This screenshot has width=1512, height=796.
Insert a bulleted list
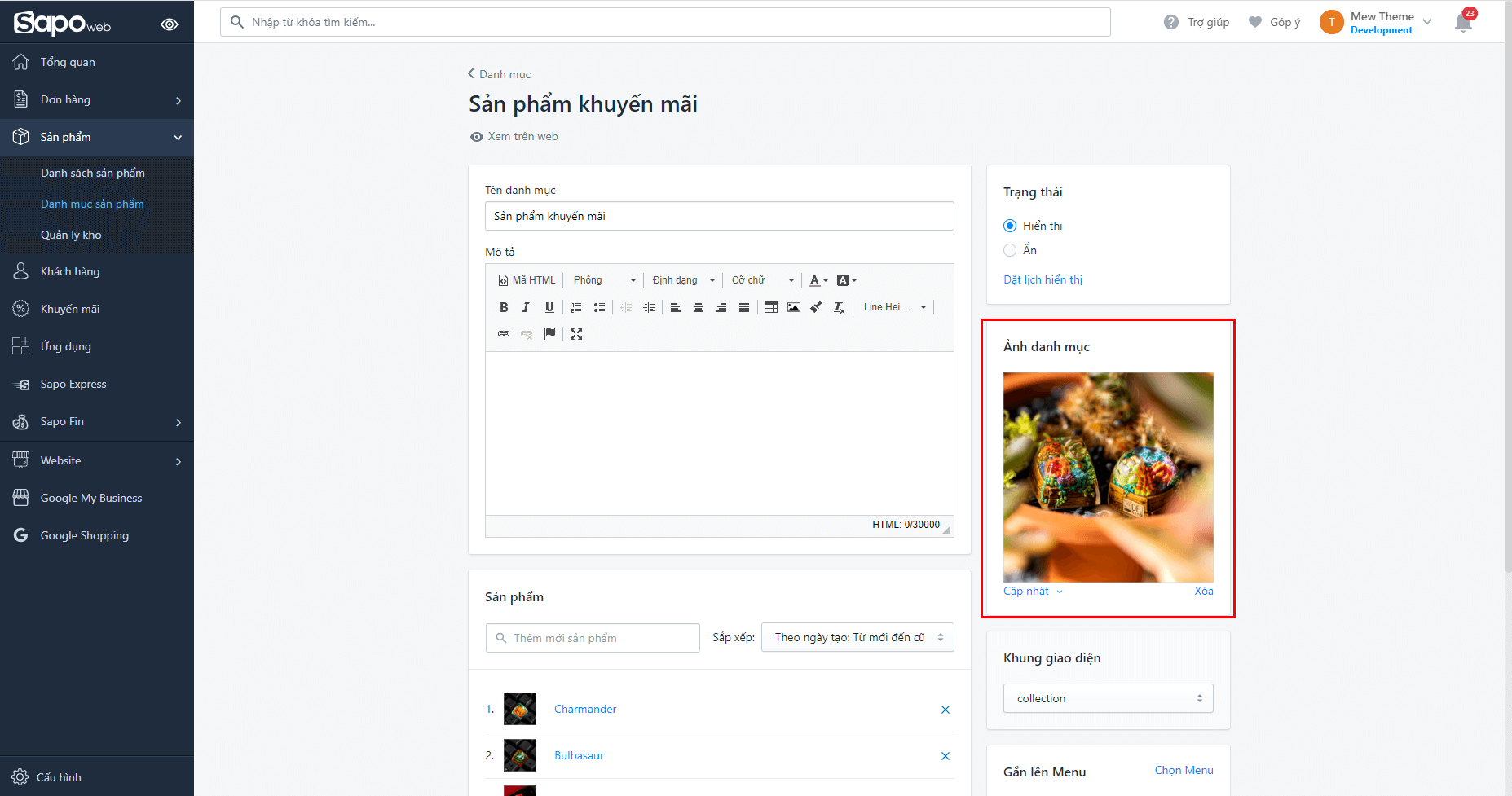[x=599, y=307]
